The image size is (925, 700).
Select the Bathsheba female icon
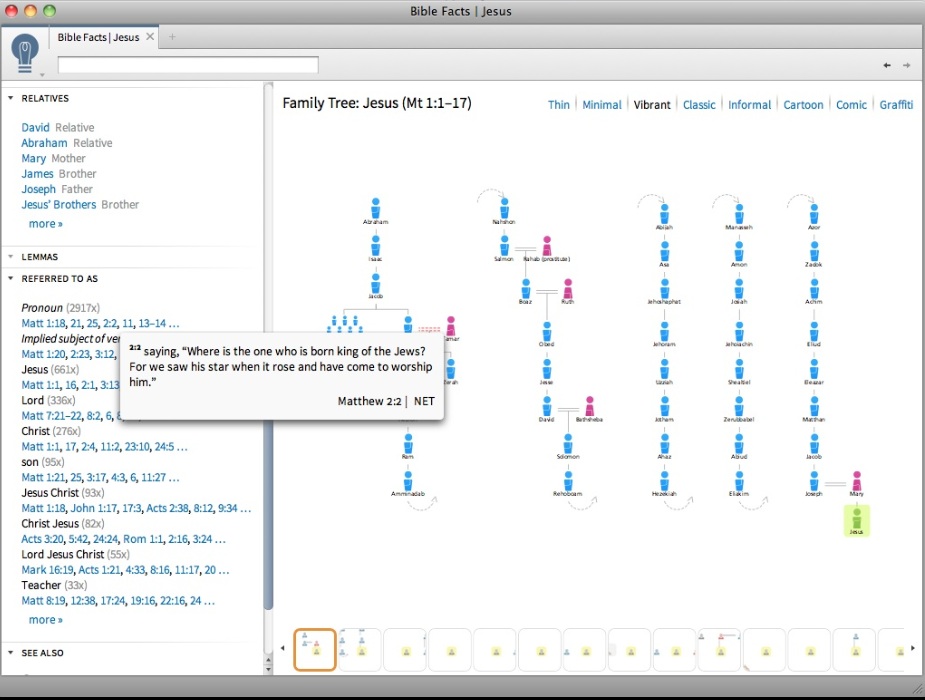coord(590,405)
